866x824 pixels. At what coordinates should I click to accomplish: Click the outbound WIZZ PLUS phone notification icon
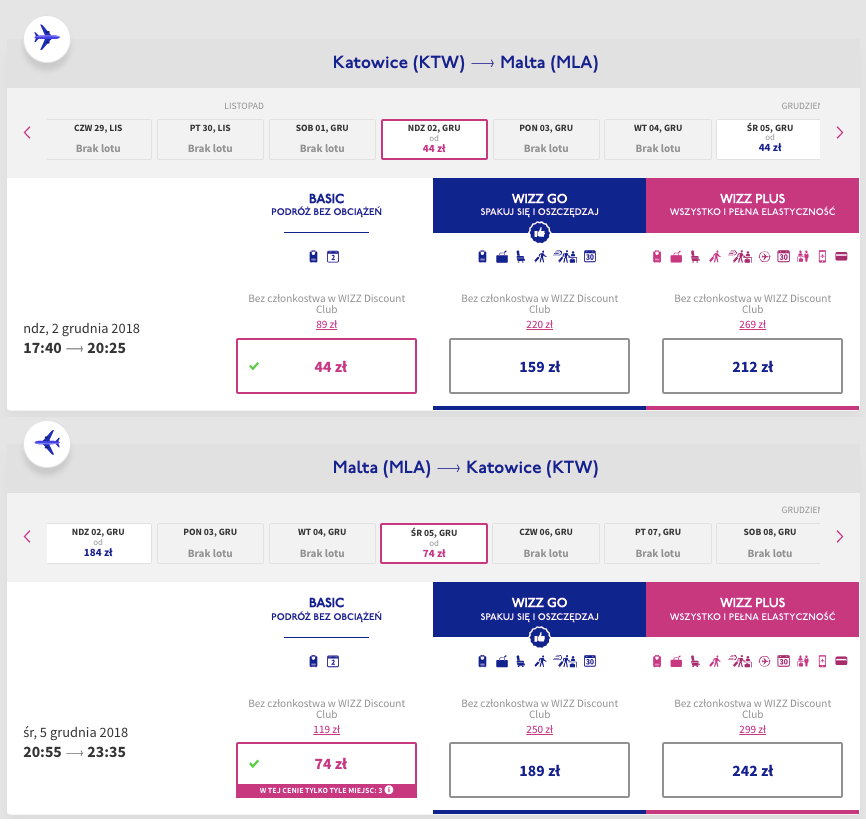822,256
